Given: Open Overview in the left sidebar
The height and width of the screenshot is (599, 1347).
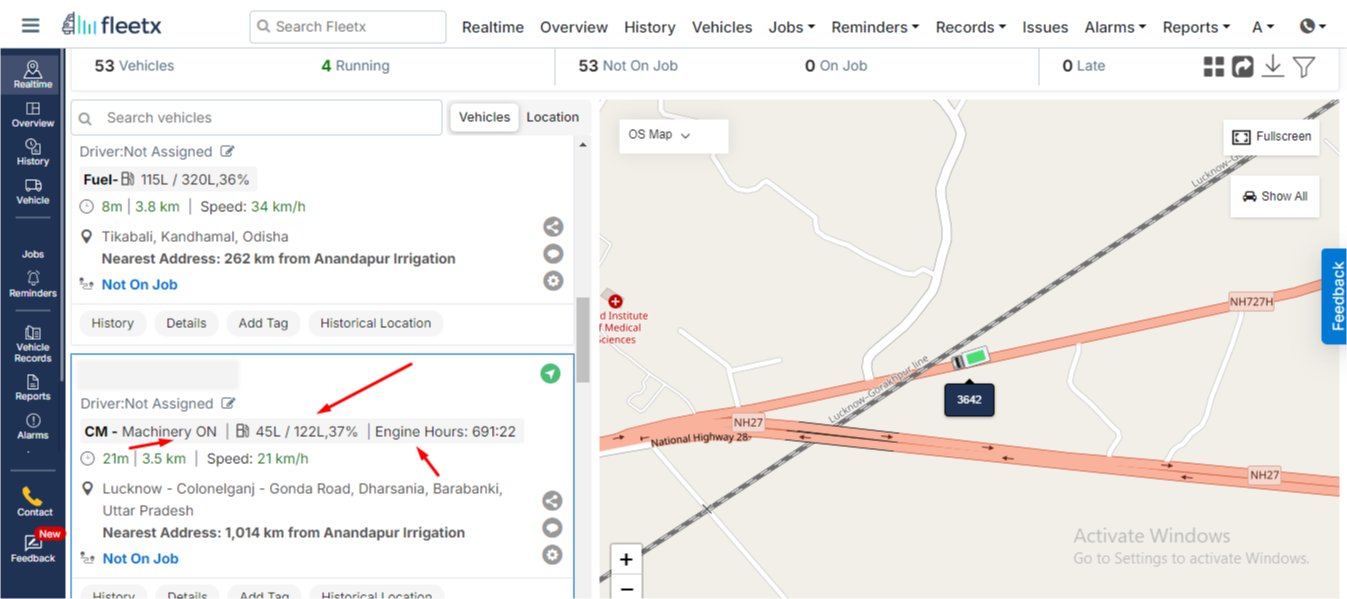Looking at the screenshot, I should [x=33, y=115].
